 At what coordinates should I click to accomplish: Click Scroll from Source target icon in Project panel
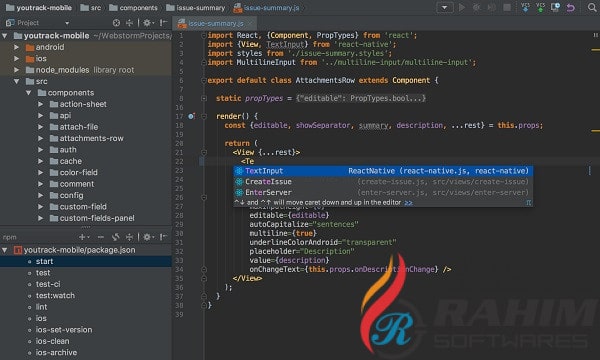[116, 23]
